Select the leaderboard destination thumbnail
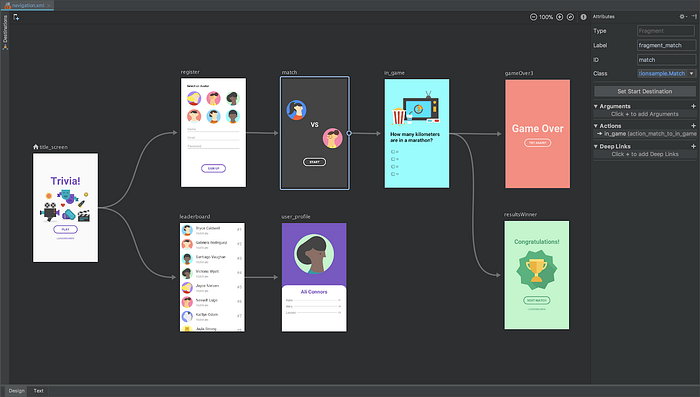This screenshot has width=700, height=397. [x=212, y=277]
